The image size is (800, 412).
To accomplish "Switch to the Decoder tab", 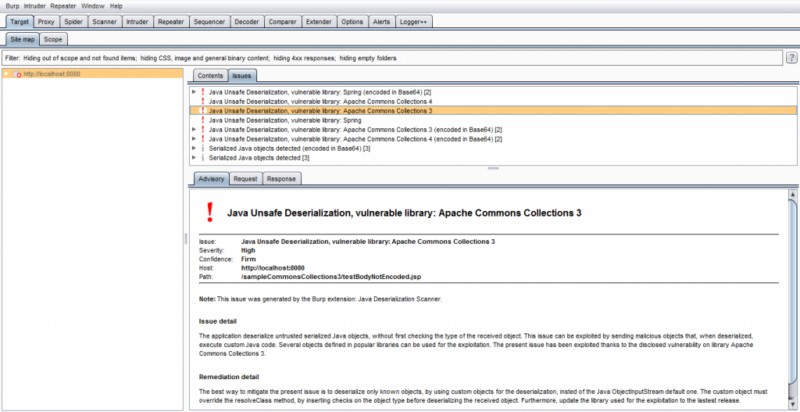I will [x=247, y=22].
